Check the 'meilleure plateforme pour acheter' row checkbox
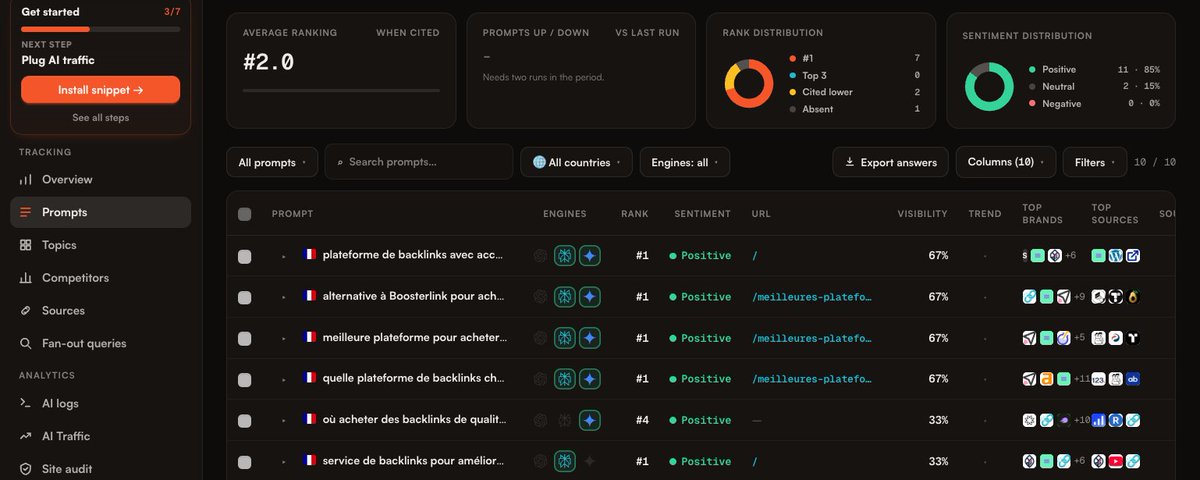This screenshot has height=480, width=1200. pyautogui.click(x=245, y=338)
